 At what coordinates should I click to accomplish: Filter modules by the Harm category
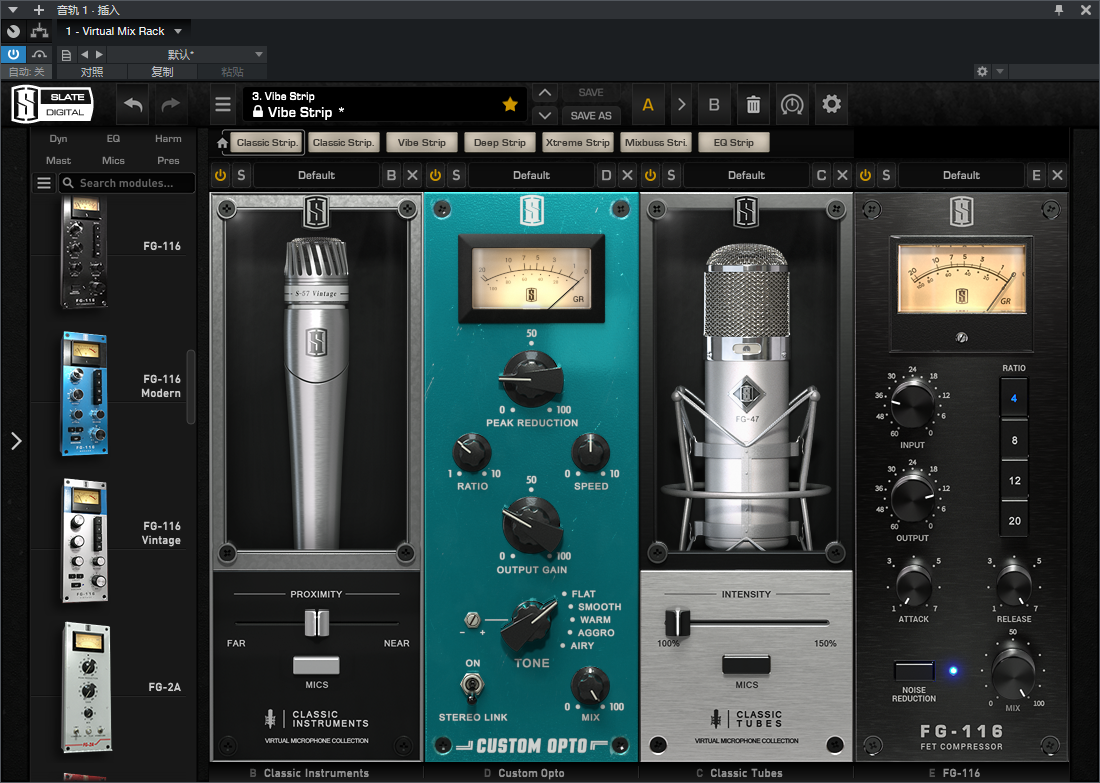pyautogui.click(x=168, y=139)
